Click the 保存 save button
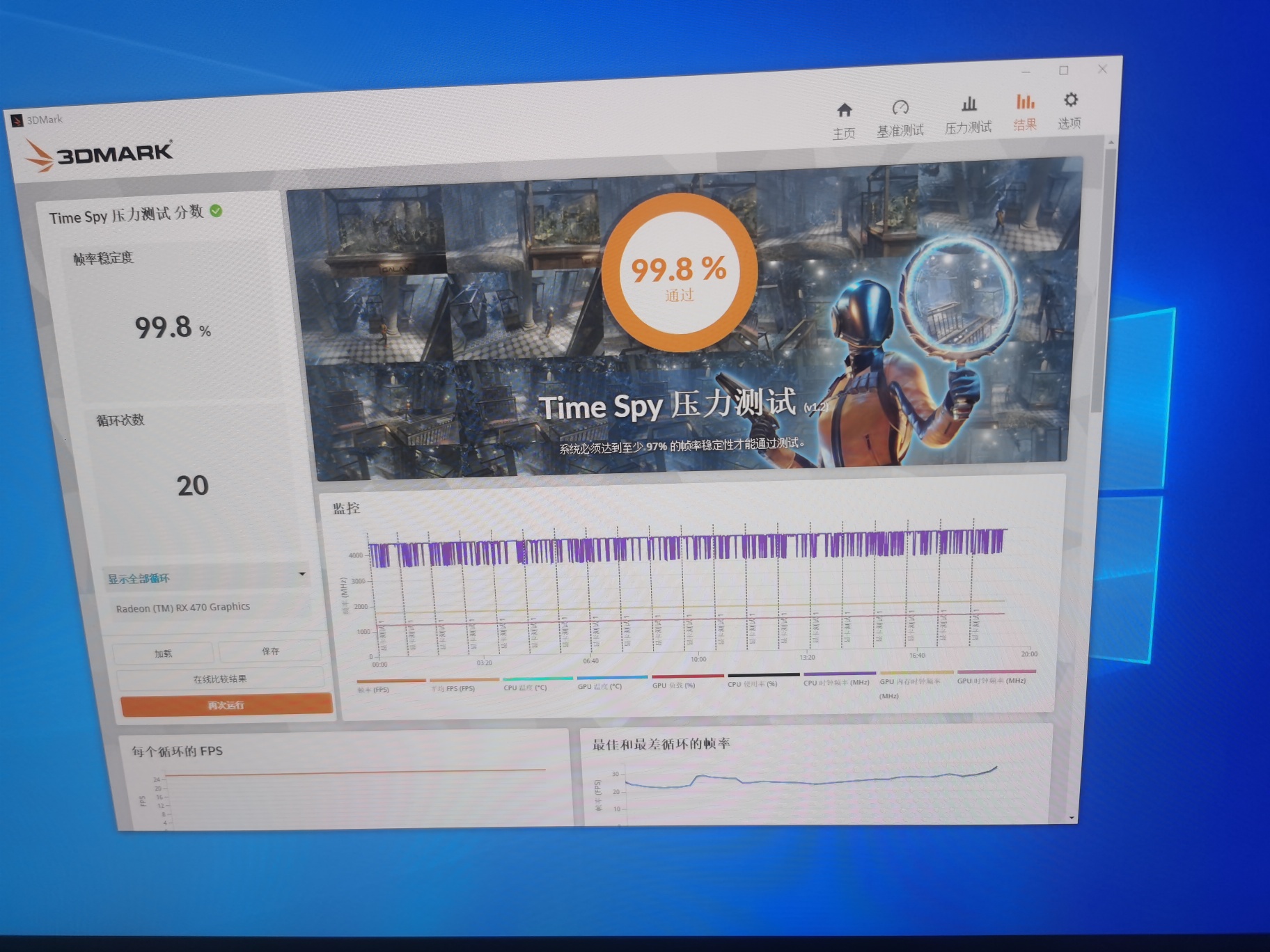Screen dimensions: 1270x952 click(x=270, y=651)
